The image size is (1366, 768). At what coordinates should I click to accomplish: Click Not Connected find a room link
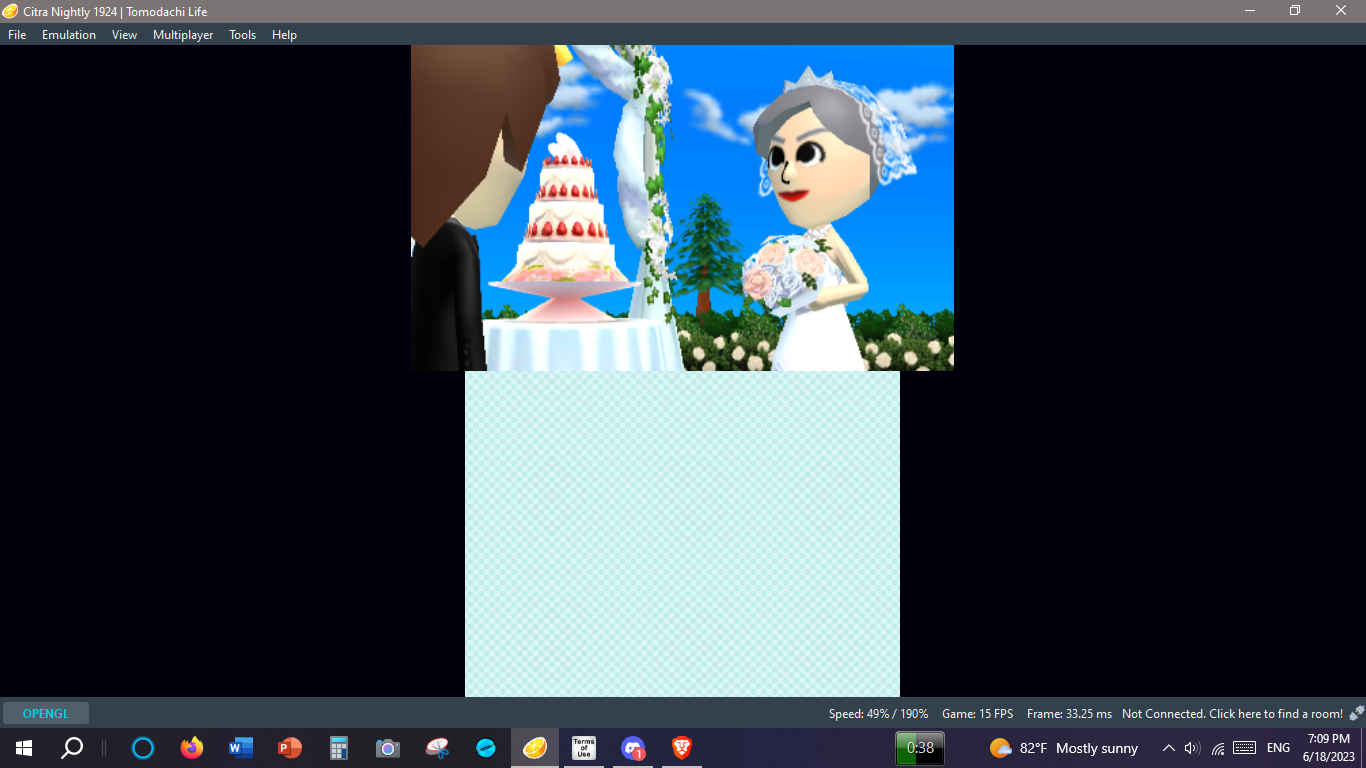click(x=1232, y=714)
